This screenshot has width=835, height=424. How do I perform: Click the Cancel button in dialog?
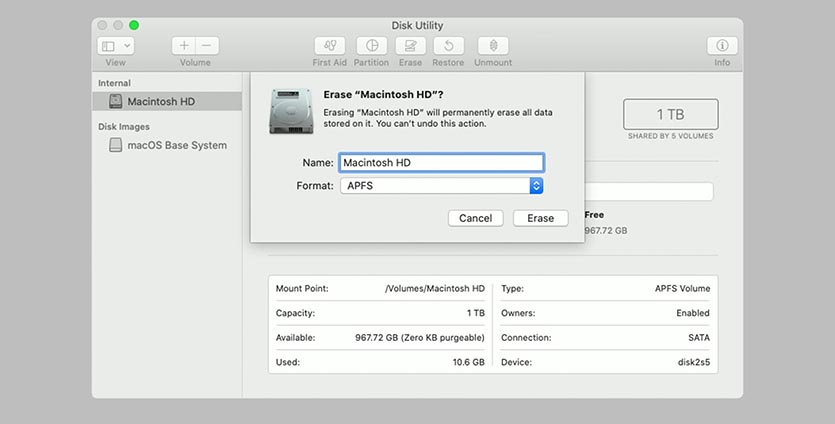pyautogui.click(x=475, y=218)
